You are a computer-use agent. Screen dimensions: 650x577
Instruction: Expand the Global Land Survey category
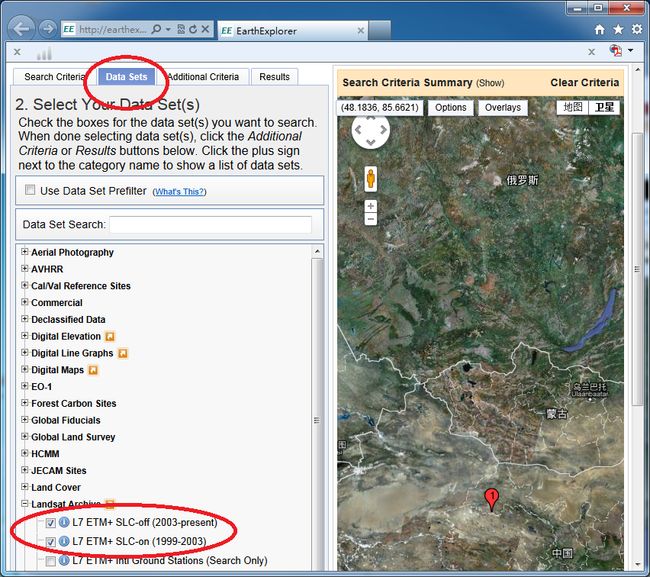coord(24,436)
